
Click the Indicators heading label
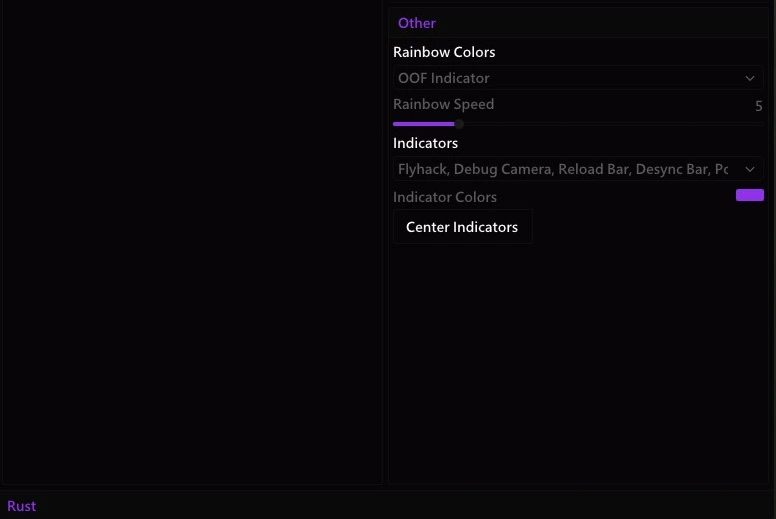(x=425, y=143)
